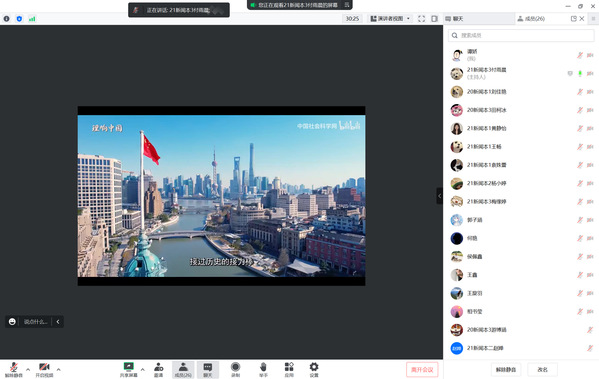Open the speaker view layout dropdown

[x=390, y=19]
